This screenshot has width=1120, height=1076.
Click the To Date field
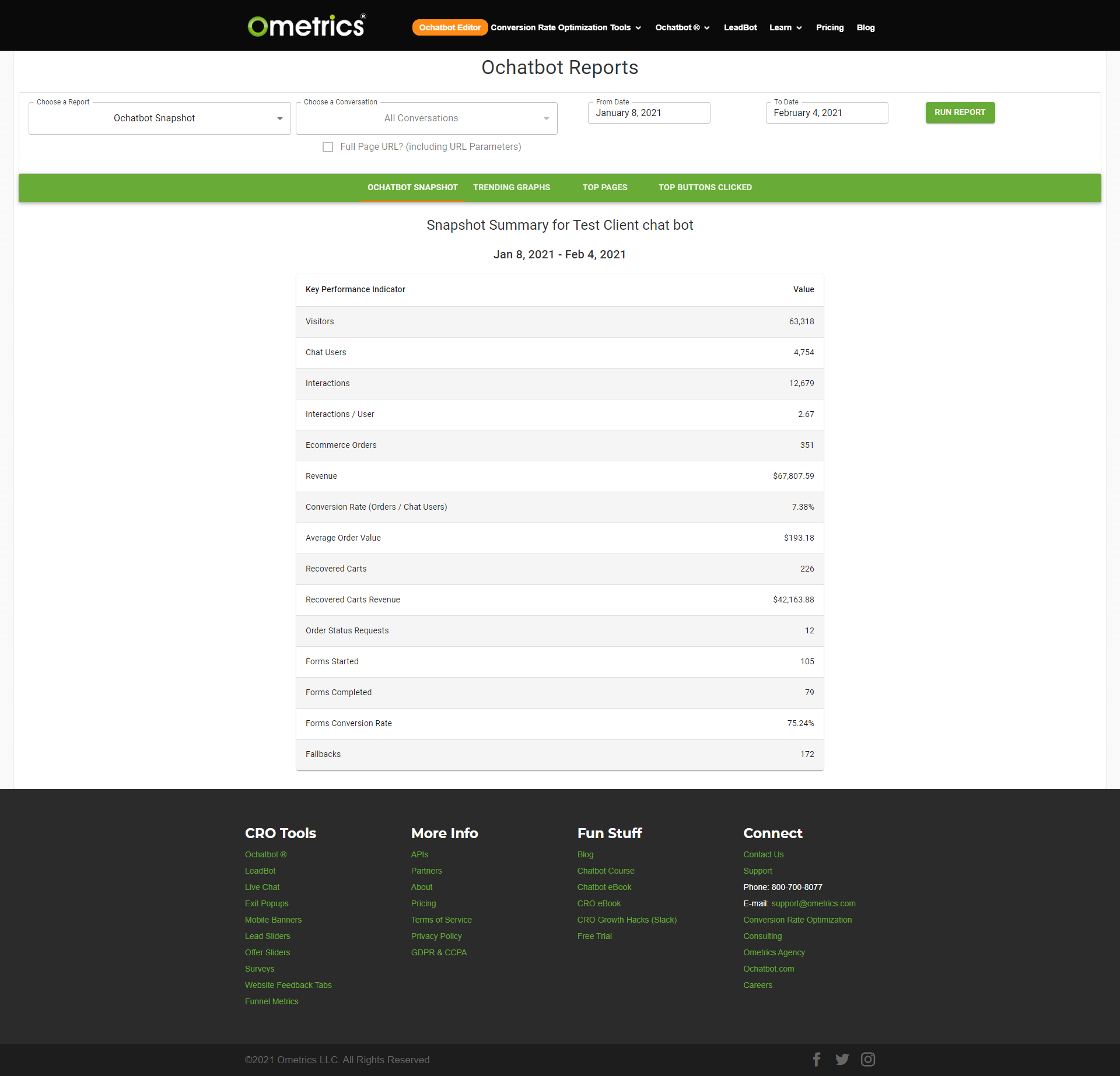tap(827, 113)
